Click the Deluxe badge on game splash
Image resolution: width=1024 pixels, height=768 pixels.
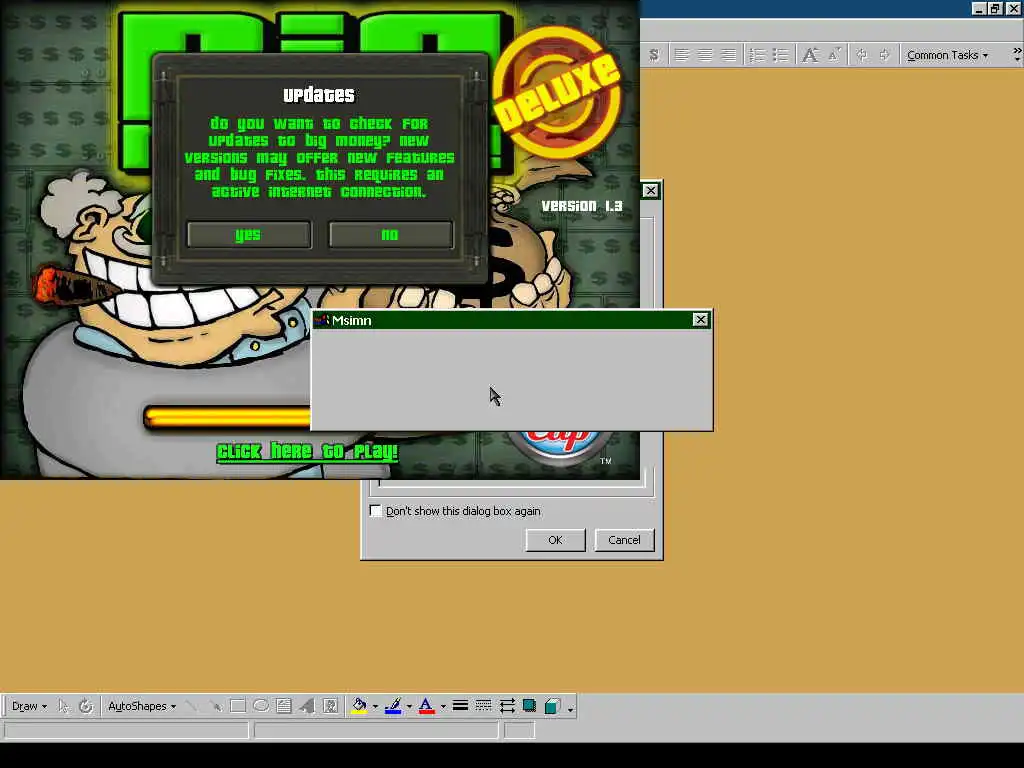point(556,91)
